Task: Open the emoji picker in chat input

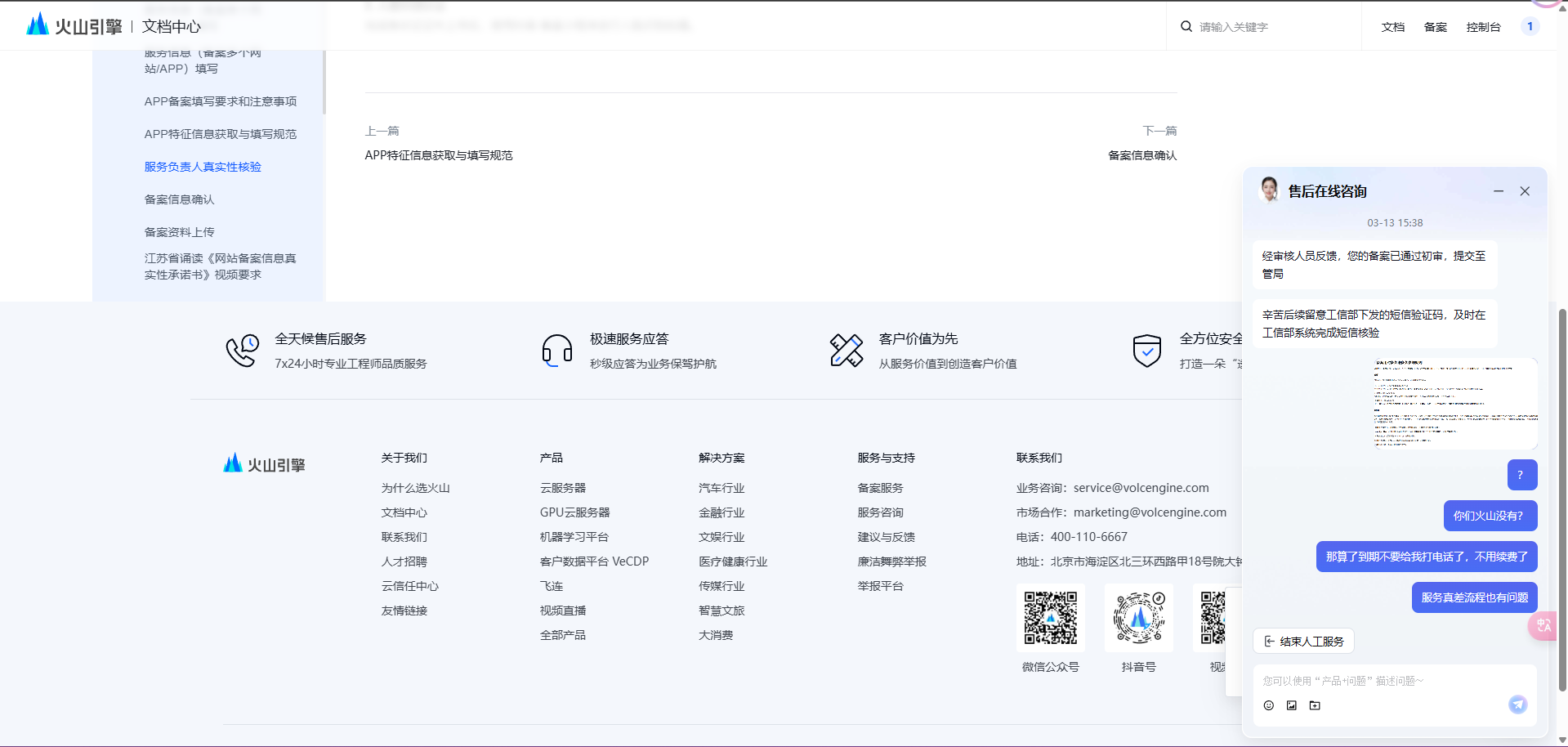Action: click(1268, 705)
